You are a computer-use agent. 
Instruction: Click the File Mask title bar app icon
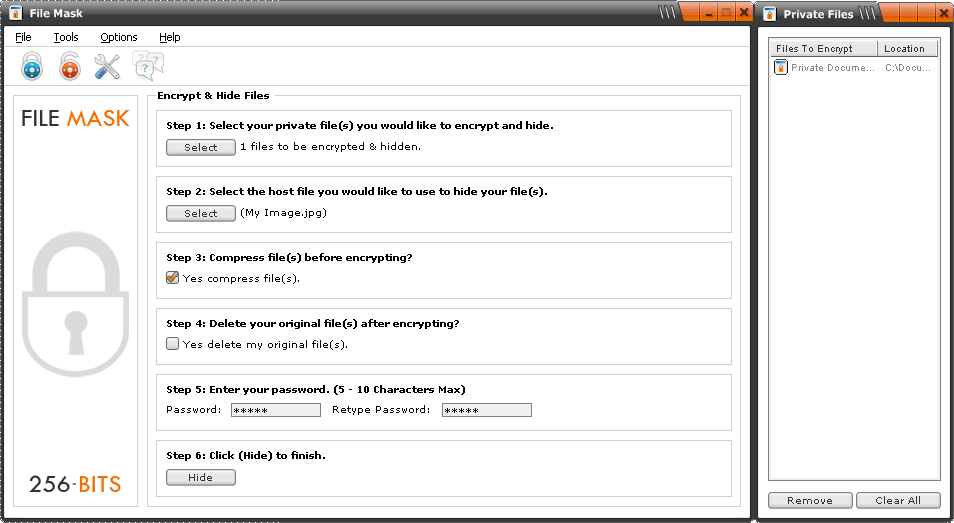pos(16,13)
